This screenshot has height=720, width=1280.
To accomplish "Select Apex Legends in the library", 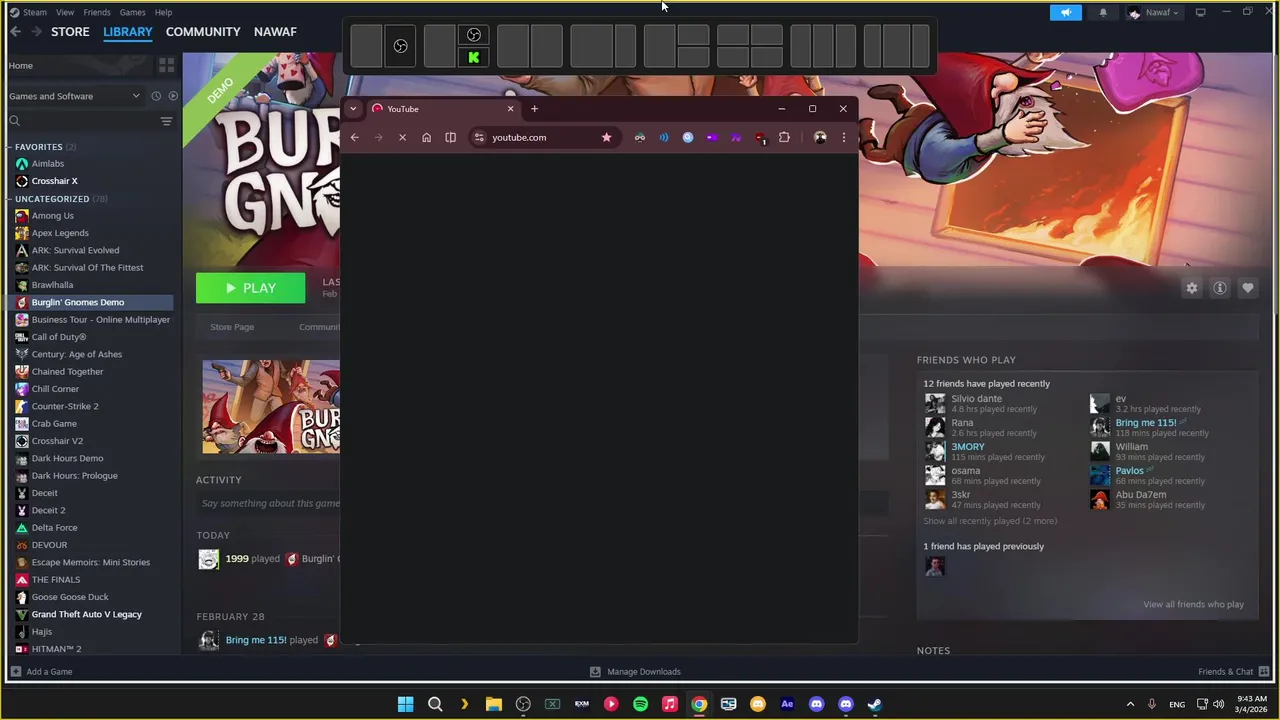I will coord(60,233).
